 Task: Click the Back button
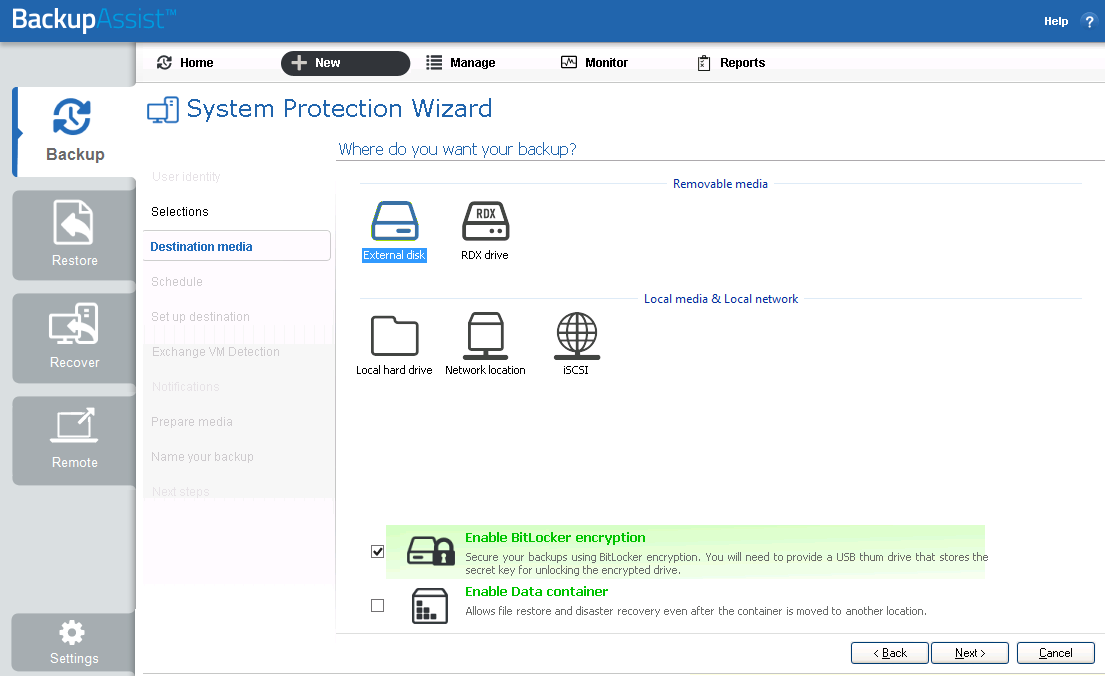[890, 653]
